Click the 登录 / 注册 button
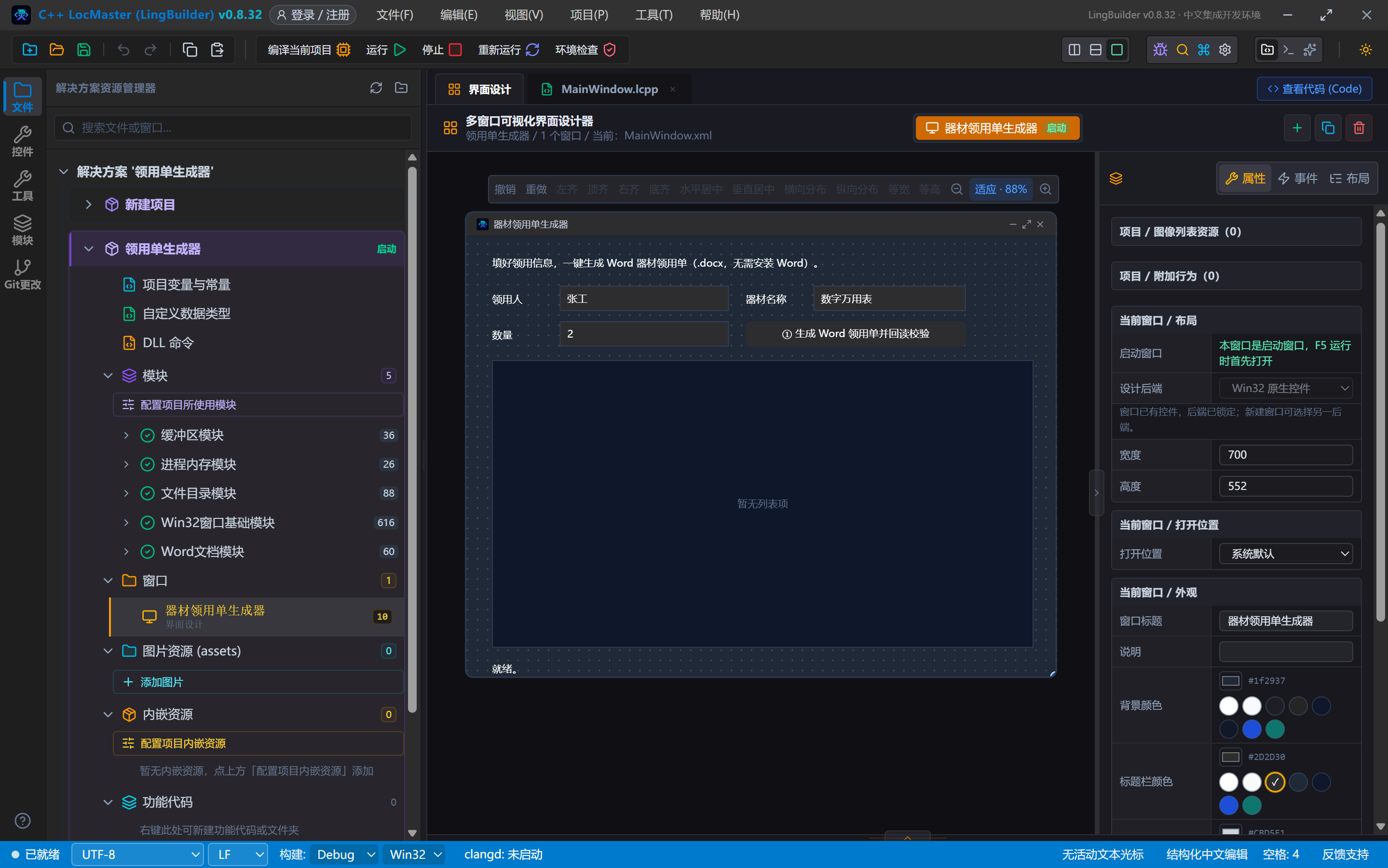 coord(313,15)
